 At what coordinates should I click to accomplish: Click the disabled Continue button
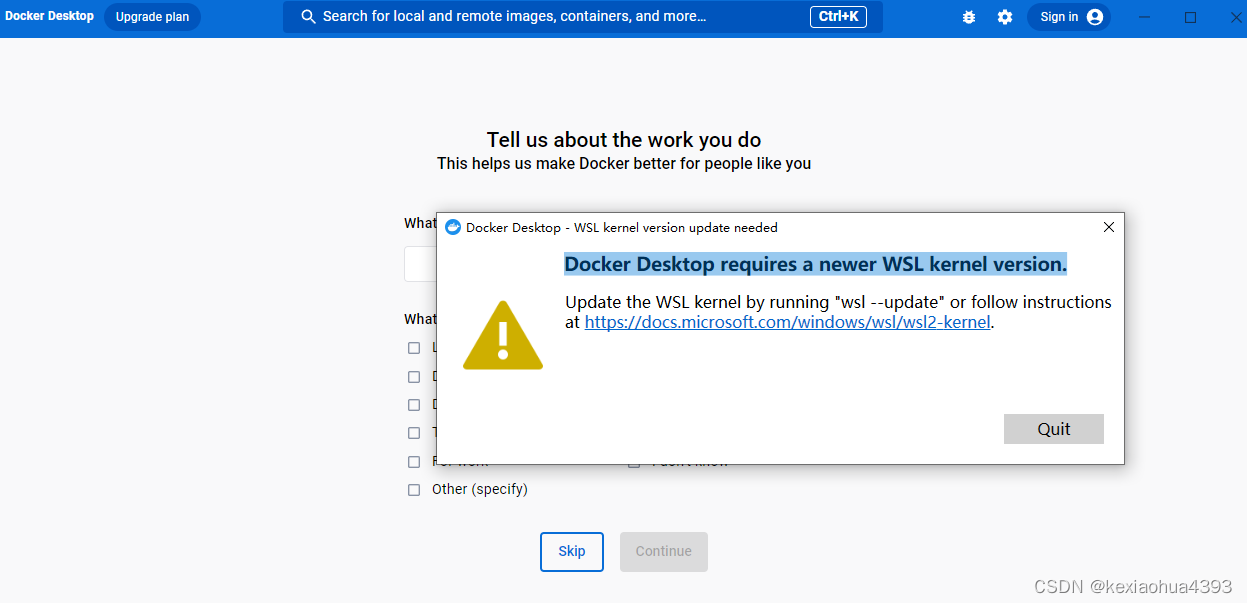click(x=663, y=551)
